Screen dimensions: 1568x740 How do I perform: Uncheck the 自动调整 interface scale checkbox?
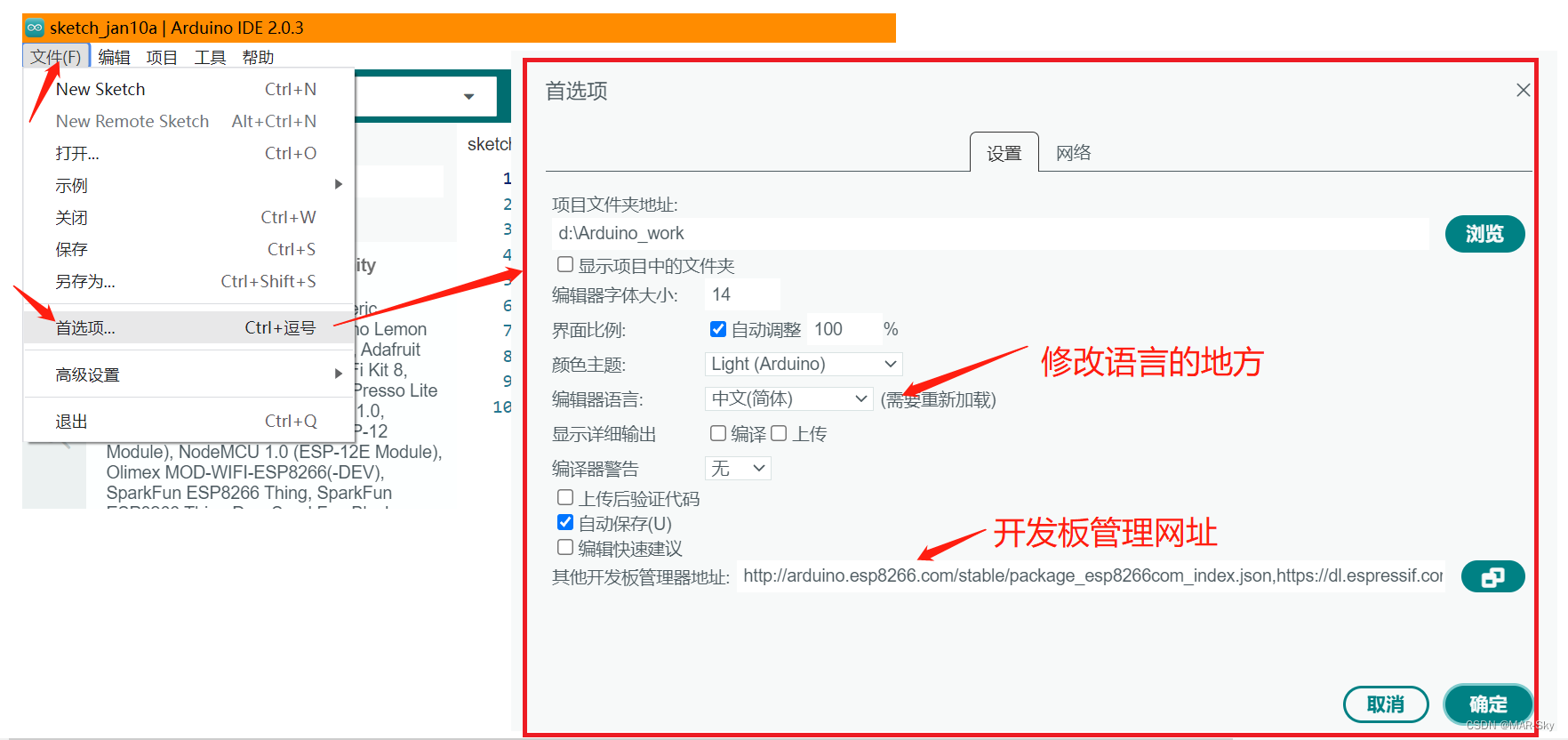tap(718, 329)
